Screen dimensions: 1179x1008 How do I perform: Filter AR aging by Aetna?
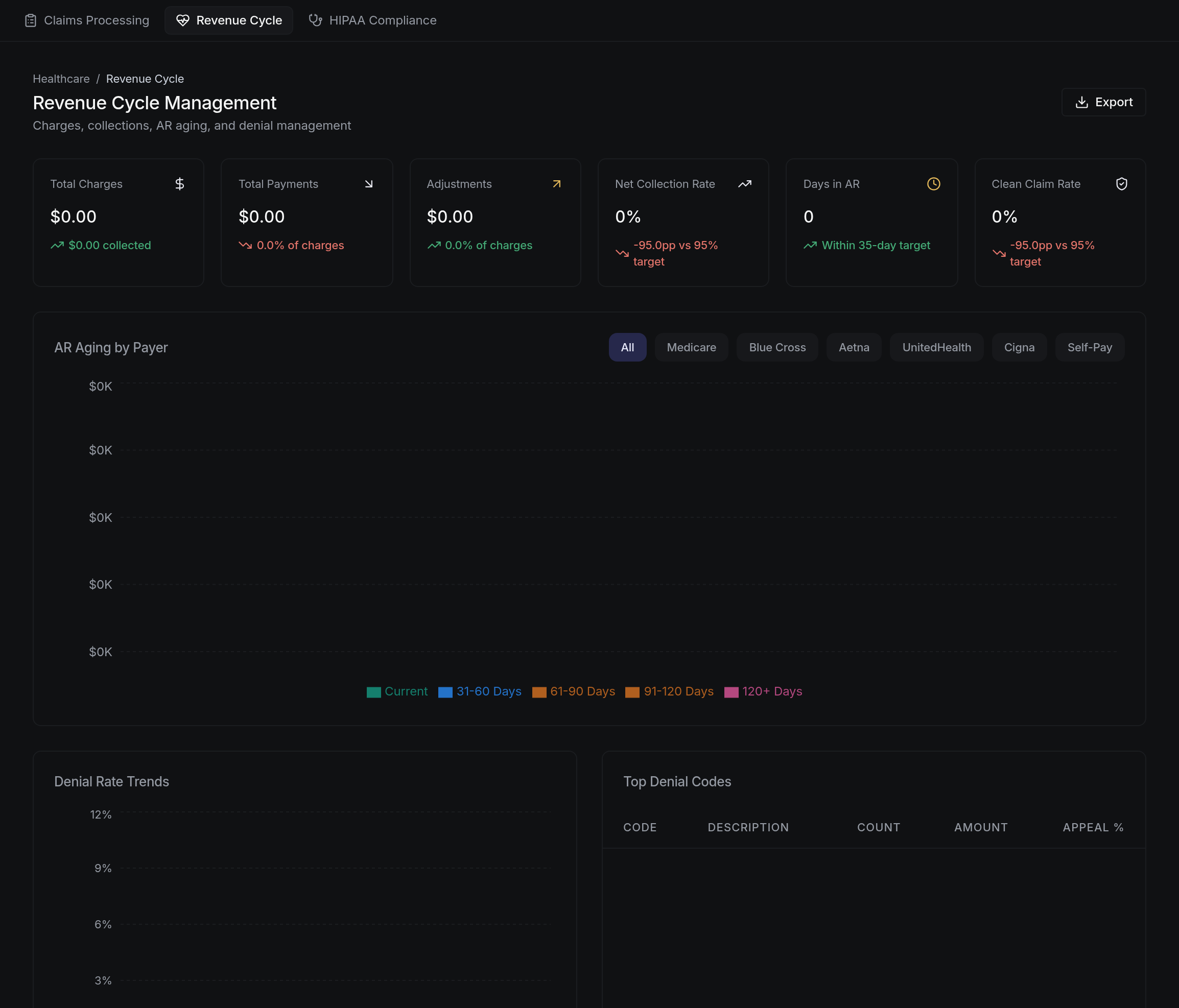point(854,347)
